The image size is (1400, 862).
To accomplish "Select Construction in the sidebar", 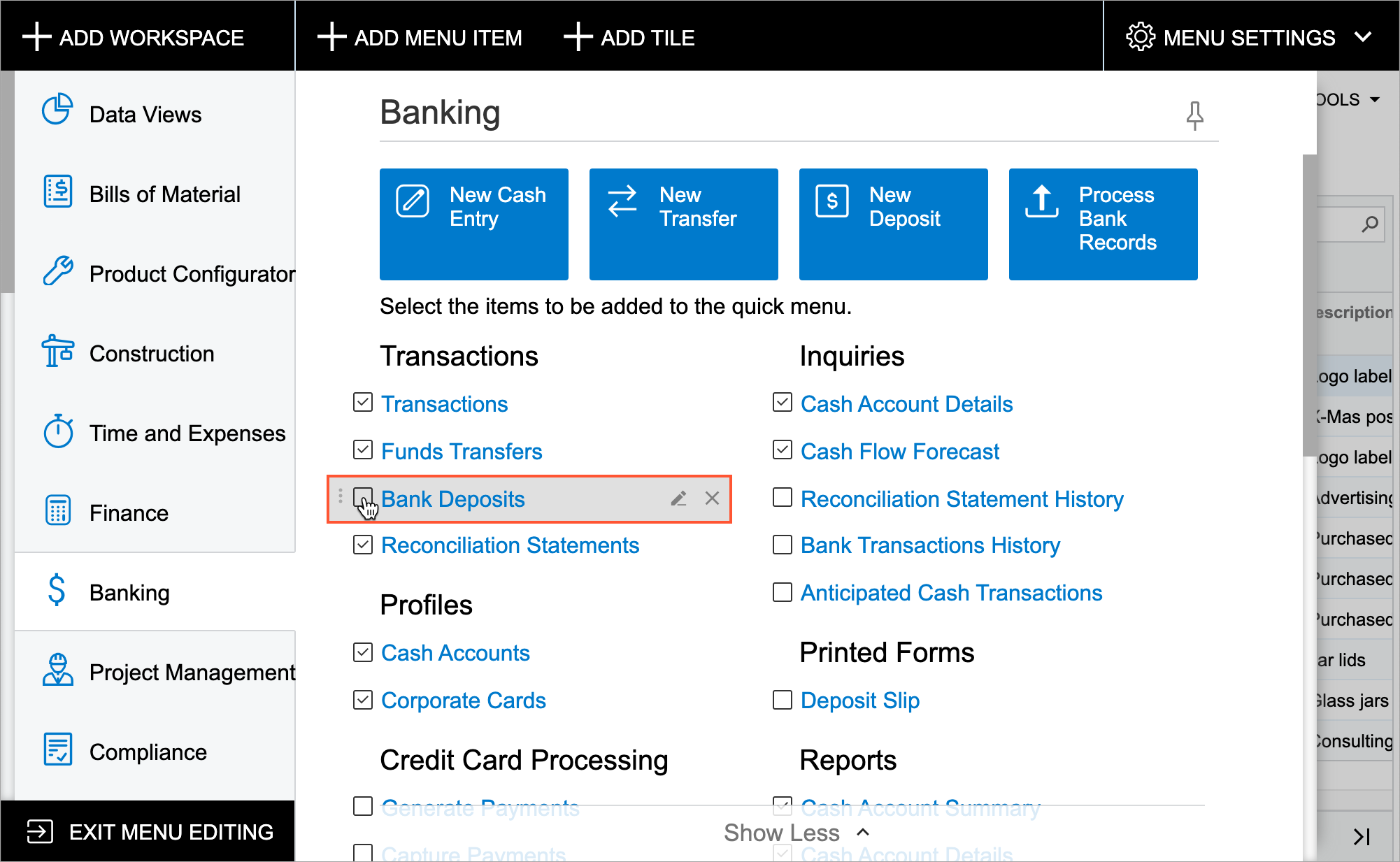I will click(x=151, y=354).
